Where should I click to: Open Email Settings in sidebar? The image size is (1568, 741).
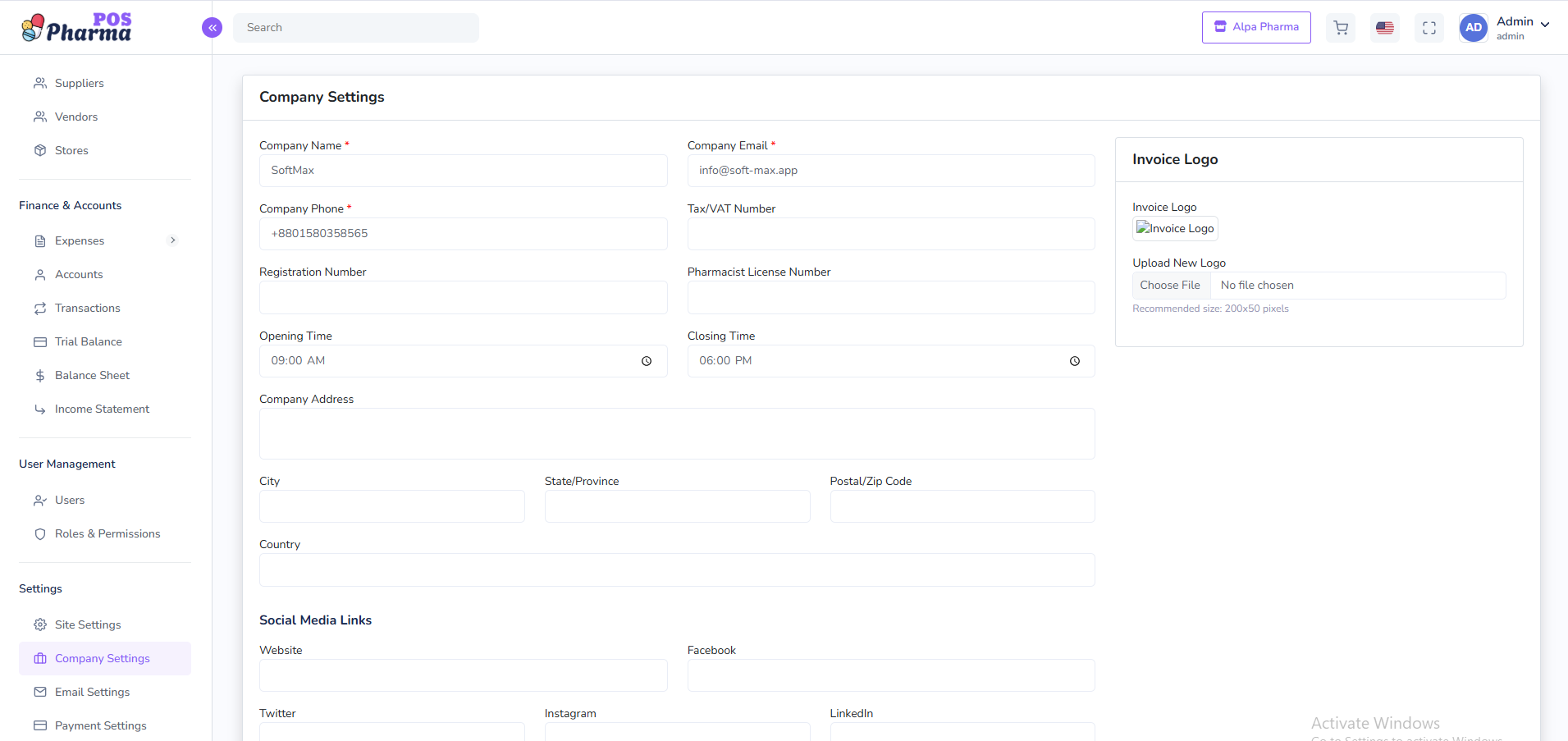[92, 692]
